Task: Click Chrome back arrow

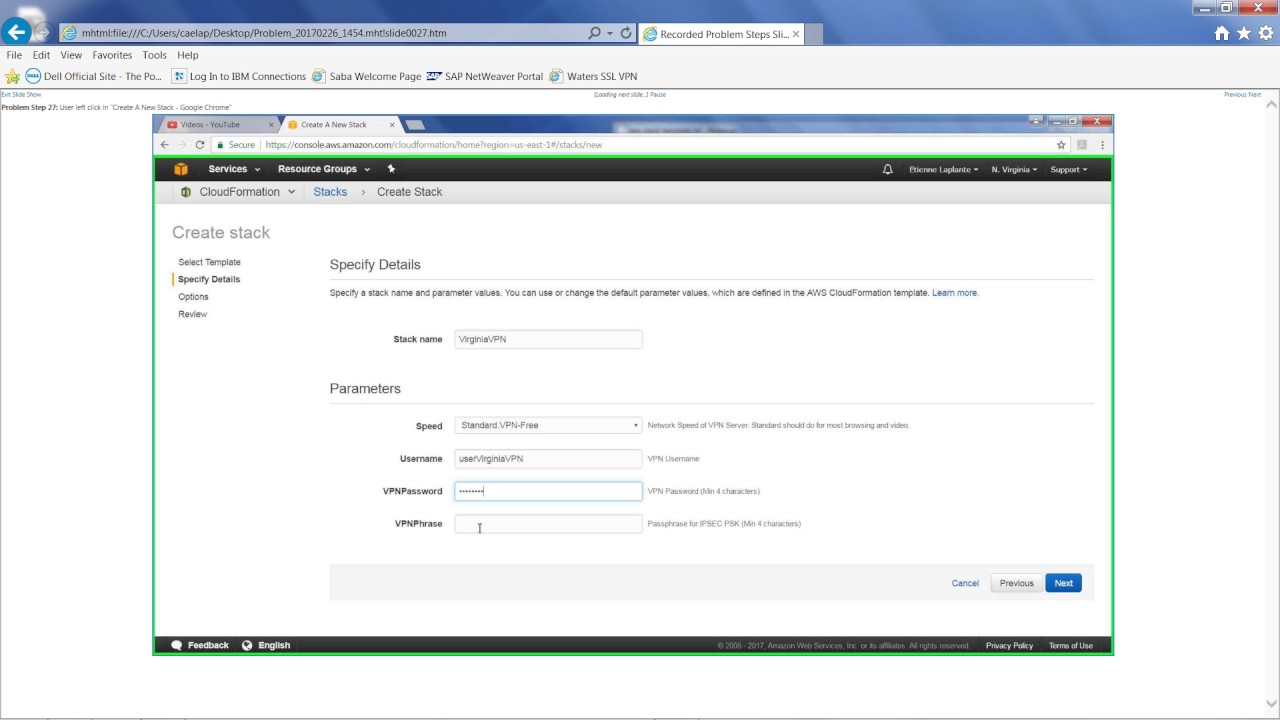Action: point(165,145)
